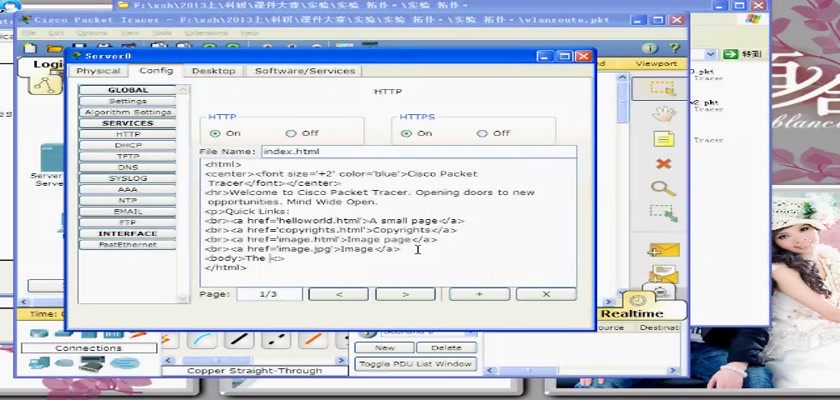Click the Add Simple PDU envelope icon

[x=664, y=250]
